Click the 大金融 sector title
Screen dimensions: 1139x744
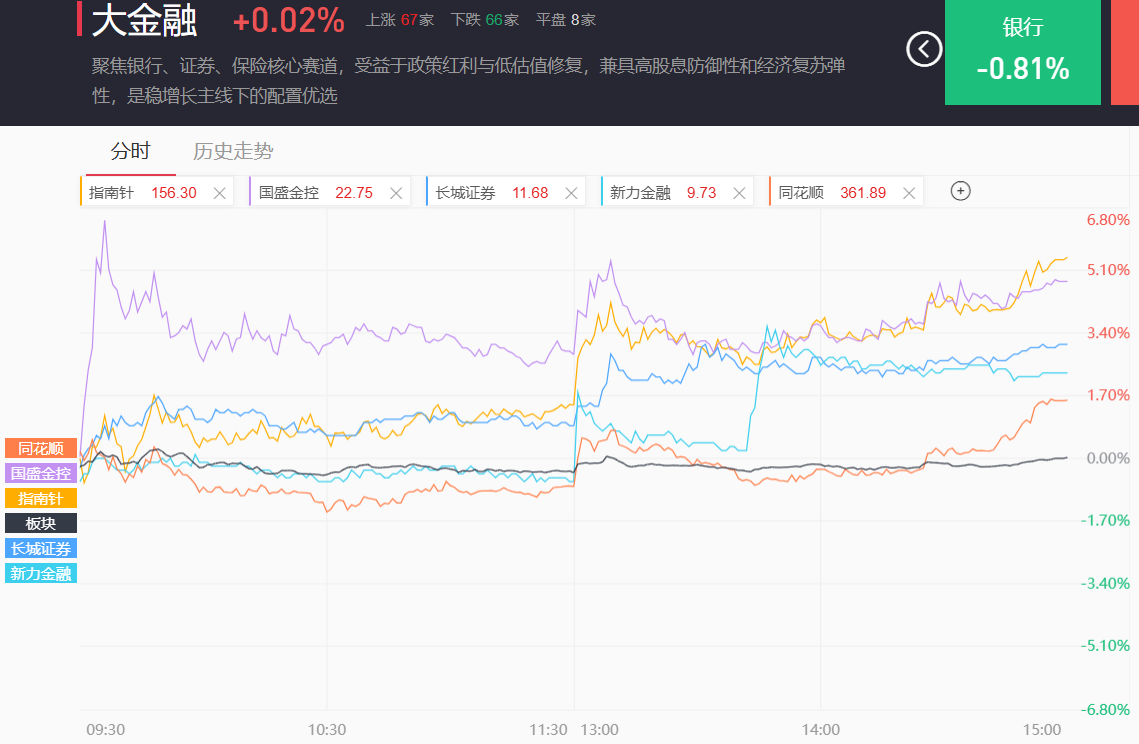point(145,20)
